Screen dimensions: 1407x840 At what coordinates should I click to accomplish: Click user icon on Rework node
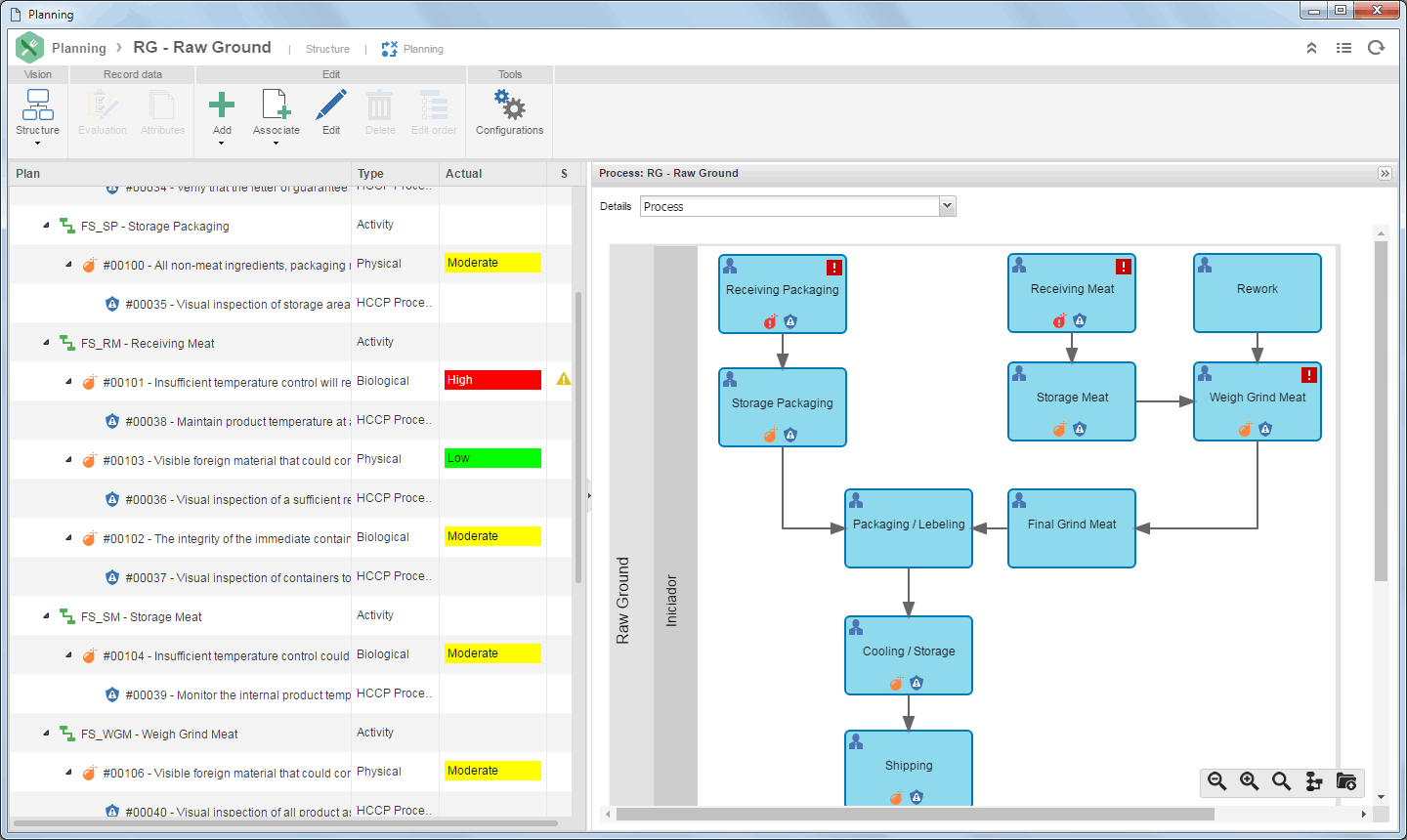[x=1205, y=265]
